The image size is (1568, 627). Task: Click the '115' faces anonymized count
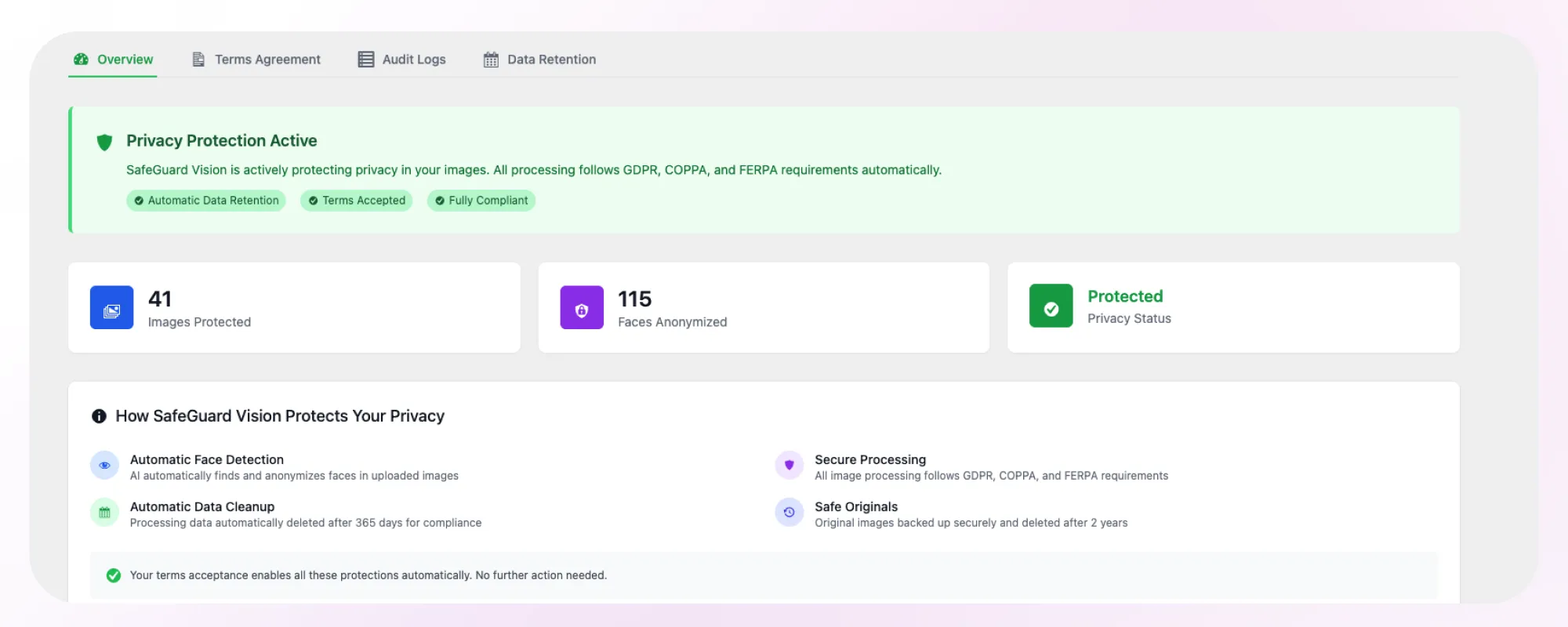[x=635, y=299]
